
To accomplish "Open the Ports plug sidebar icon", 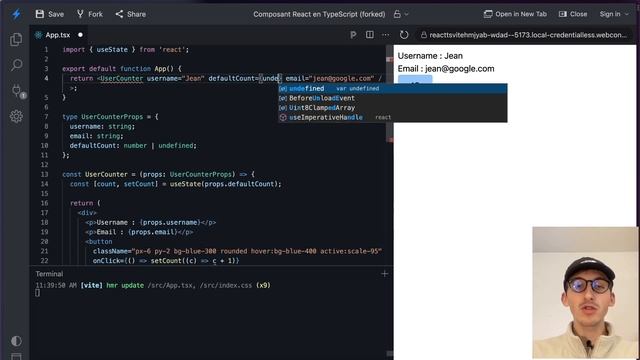I will pos(17,91).
